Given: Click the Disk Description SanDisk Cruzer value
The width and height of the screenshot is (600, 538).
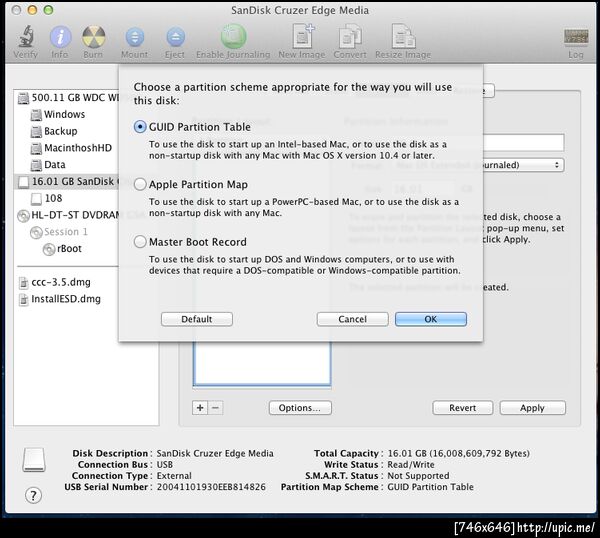Looking at the screenshot, I should click(x=215, y=453).
